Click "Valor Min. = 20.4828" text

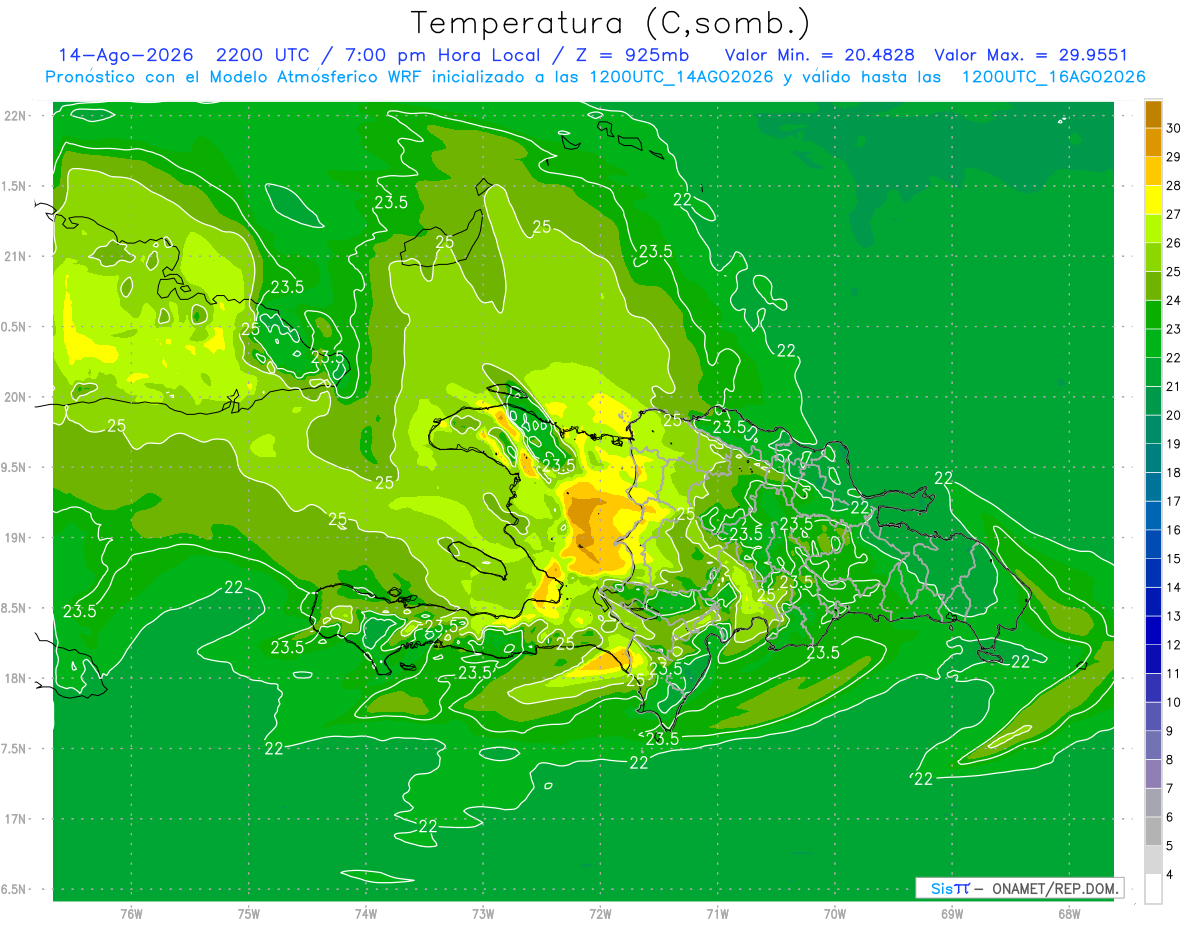coord(819,56)
